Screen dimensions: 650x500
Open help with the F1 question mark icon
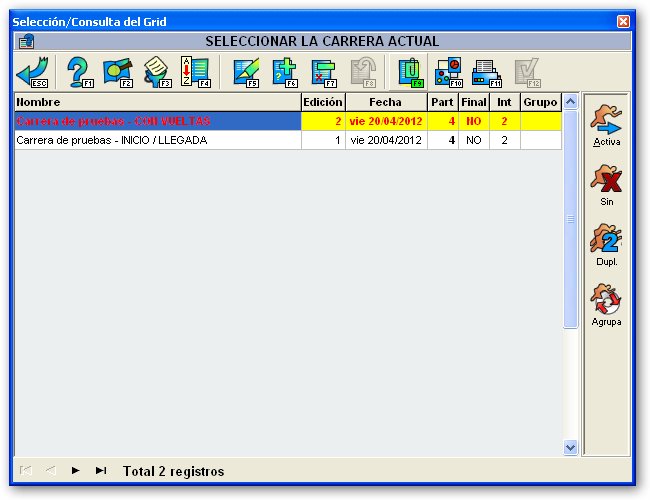(x=80, y=73)
